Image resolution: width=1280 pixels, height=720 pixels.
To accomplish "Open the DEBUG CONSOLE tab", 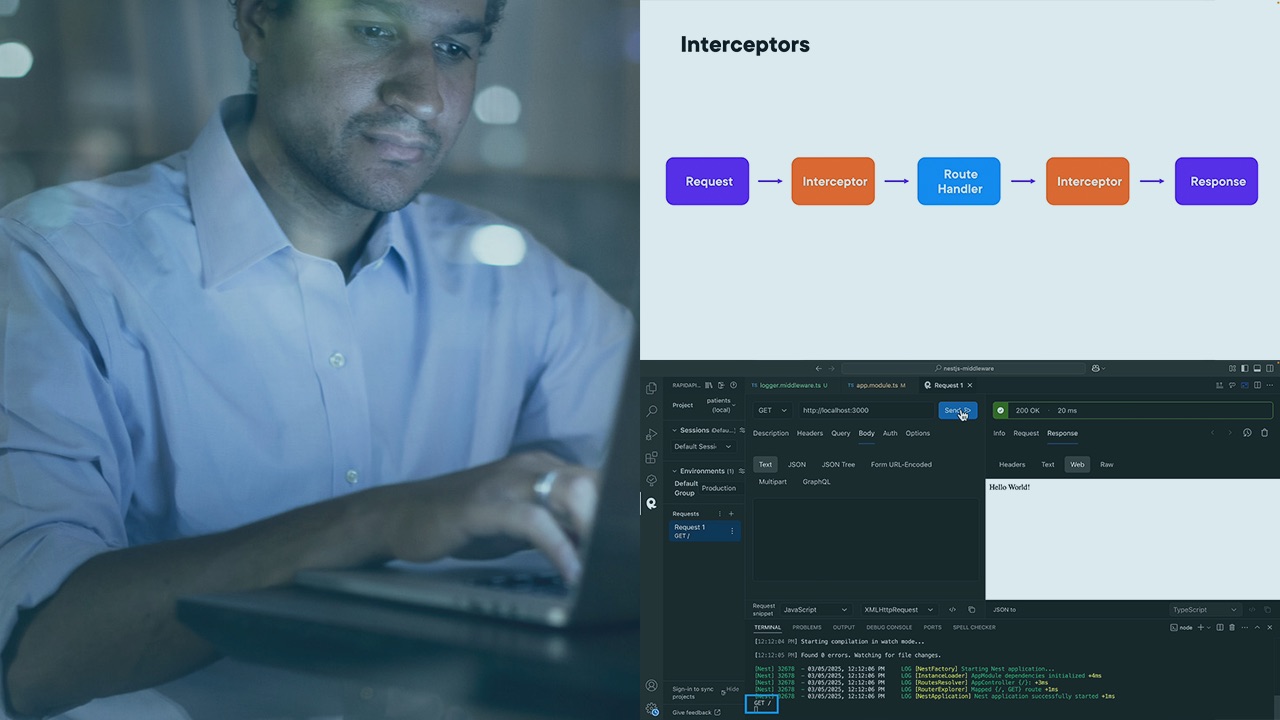I will 889,627.
